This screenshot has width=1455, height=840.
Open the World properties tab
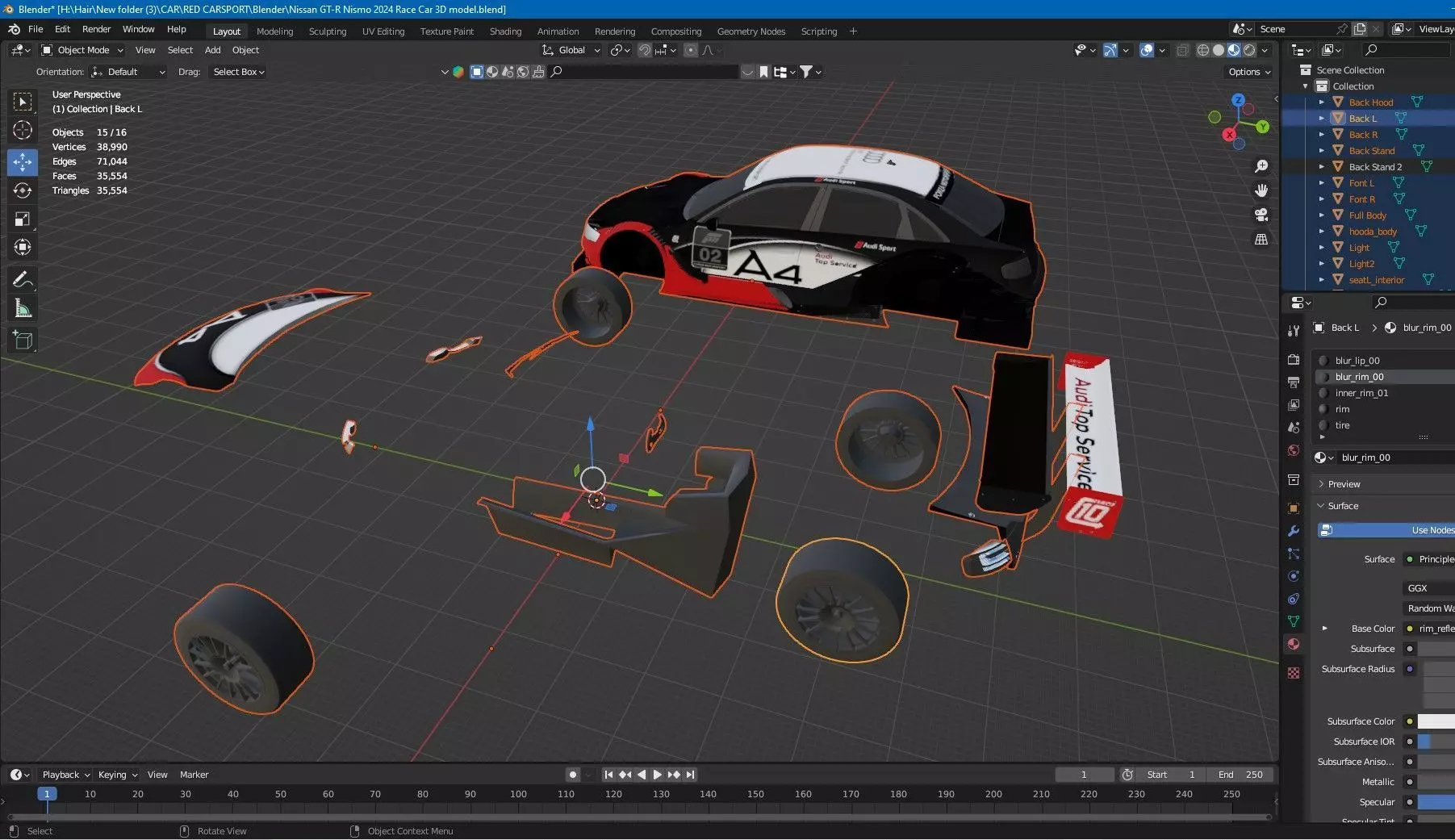[1294, 450]
